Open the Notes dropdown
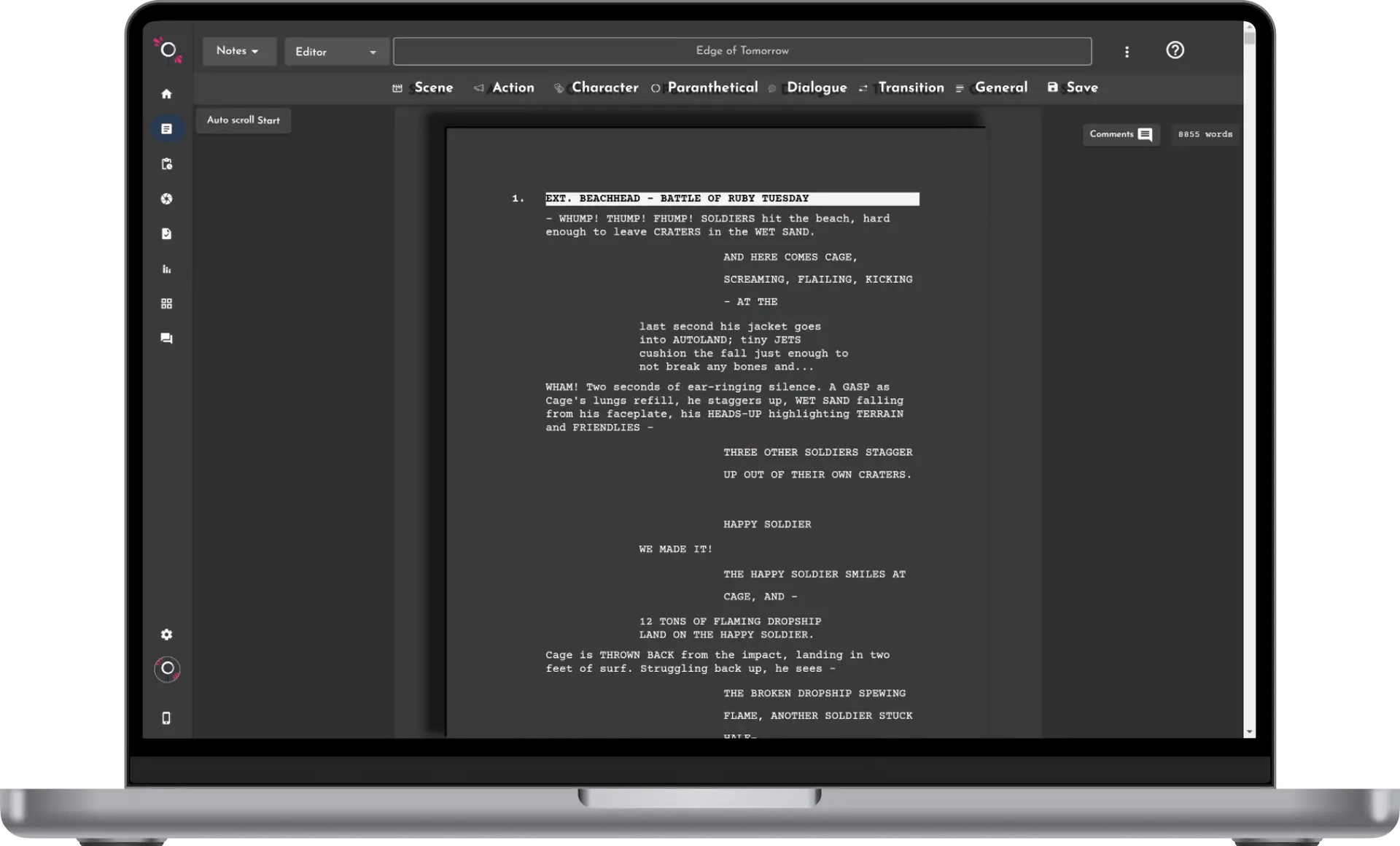The width and height of the screenshot is (1400, 846). click(x=238, y=51)
